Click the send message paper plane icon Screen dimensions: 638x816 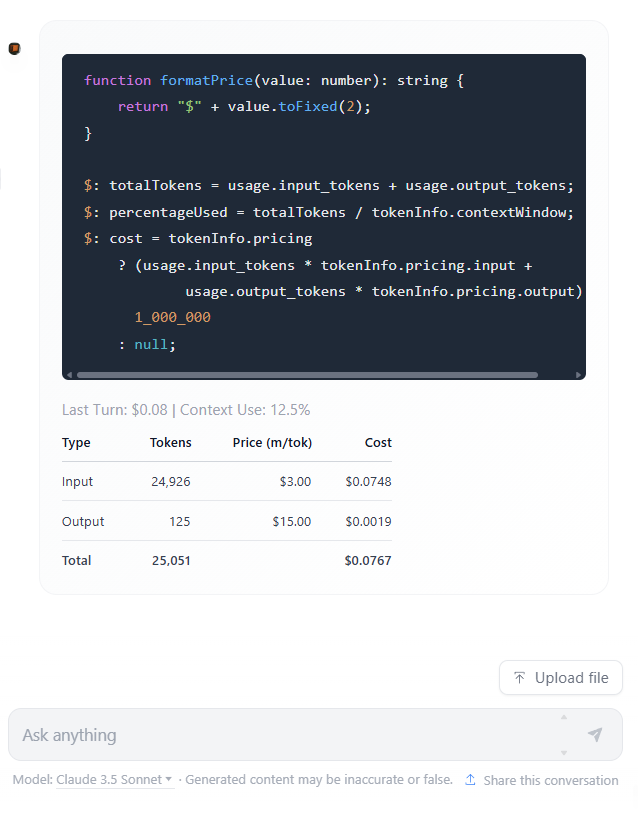tap(595, 735)
